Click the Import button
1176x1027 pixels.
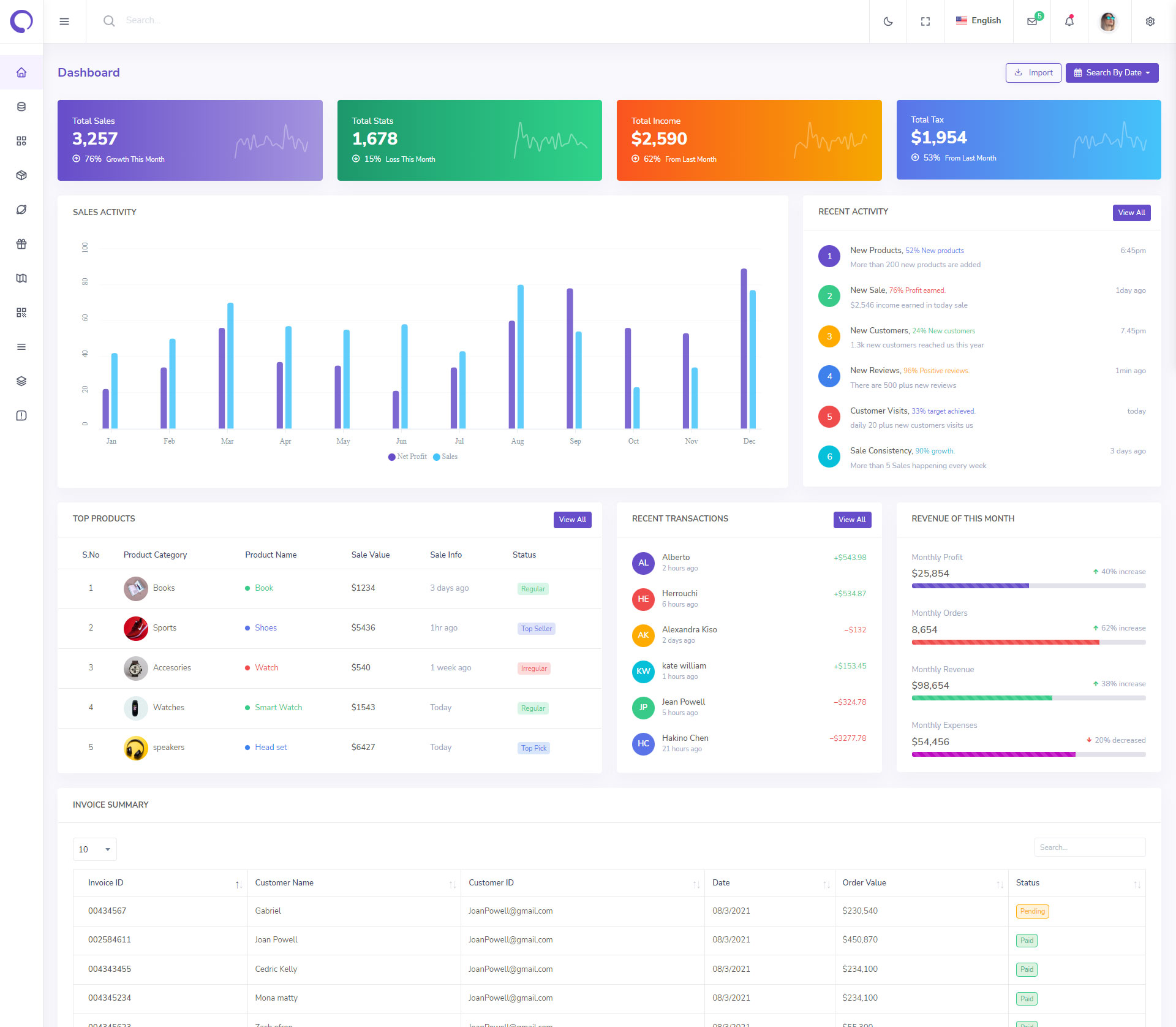pyautogui.click(x=1033, y=72)
